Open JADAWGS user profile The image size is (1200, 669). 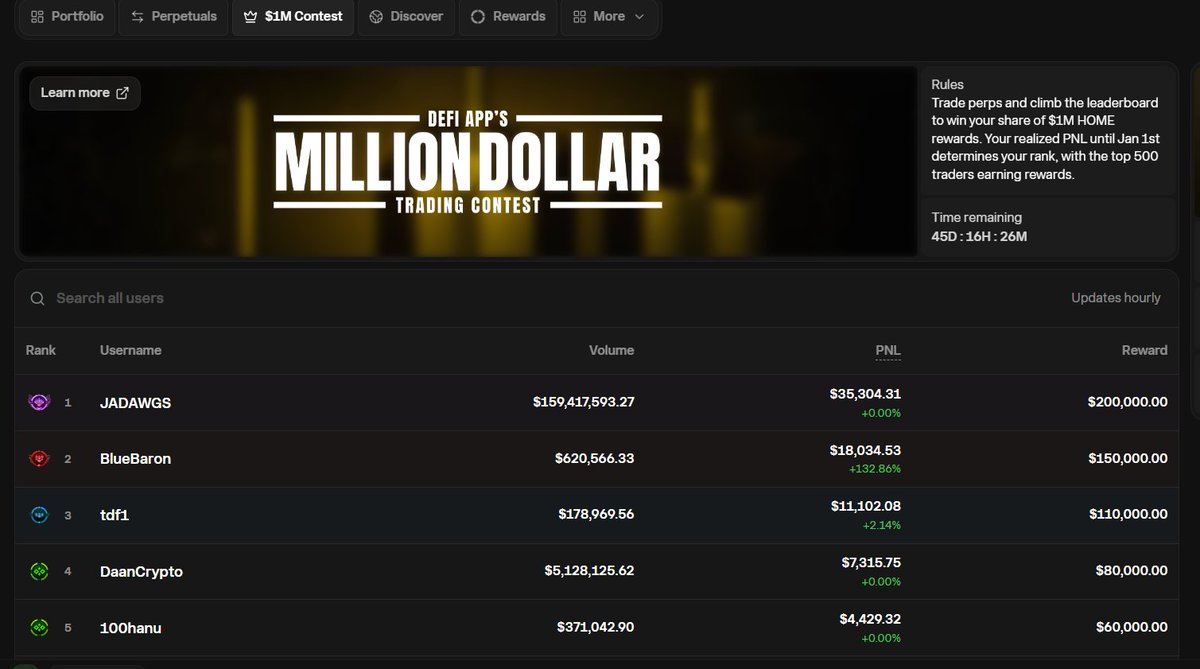click(135, 403)
